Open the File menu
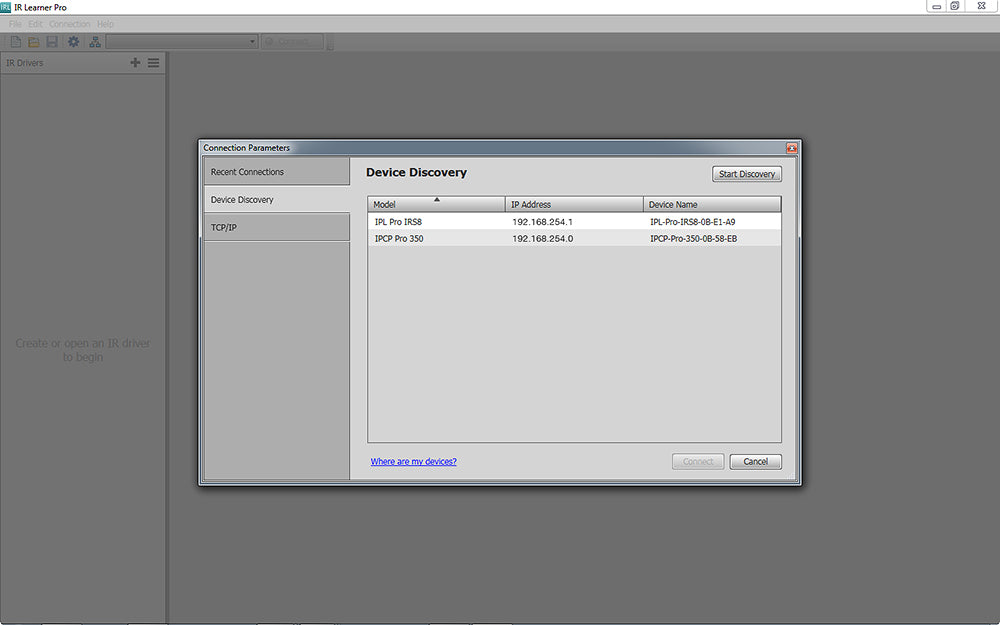The height and width of the screenshot is (625, 1000). click(x=15, y=24)
